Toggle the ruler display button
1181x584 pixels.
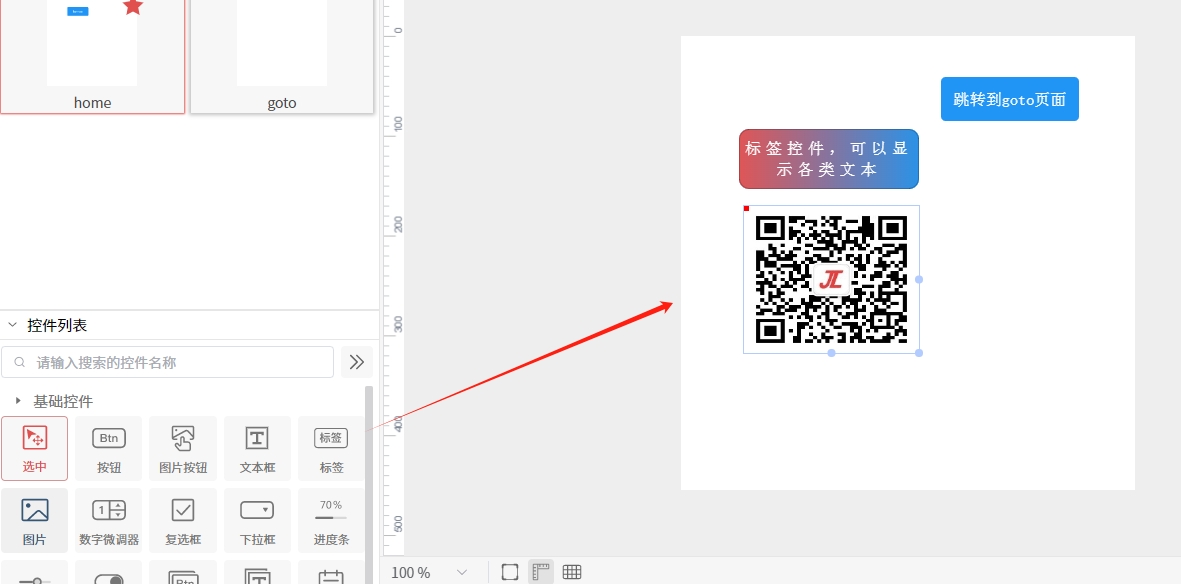541,572
